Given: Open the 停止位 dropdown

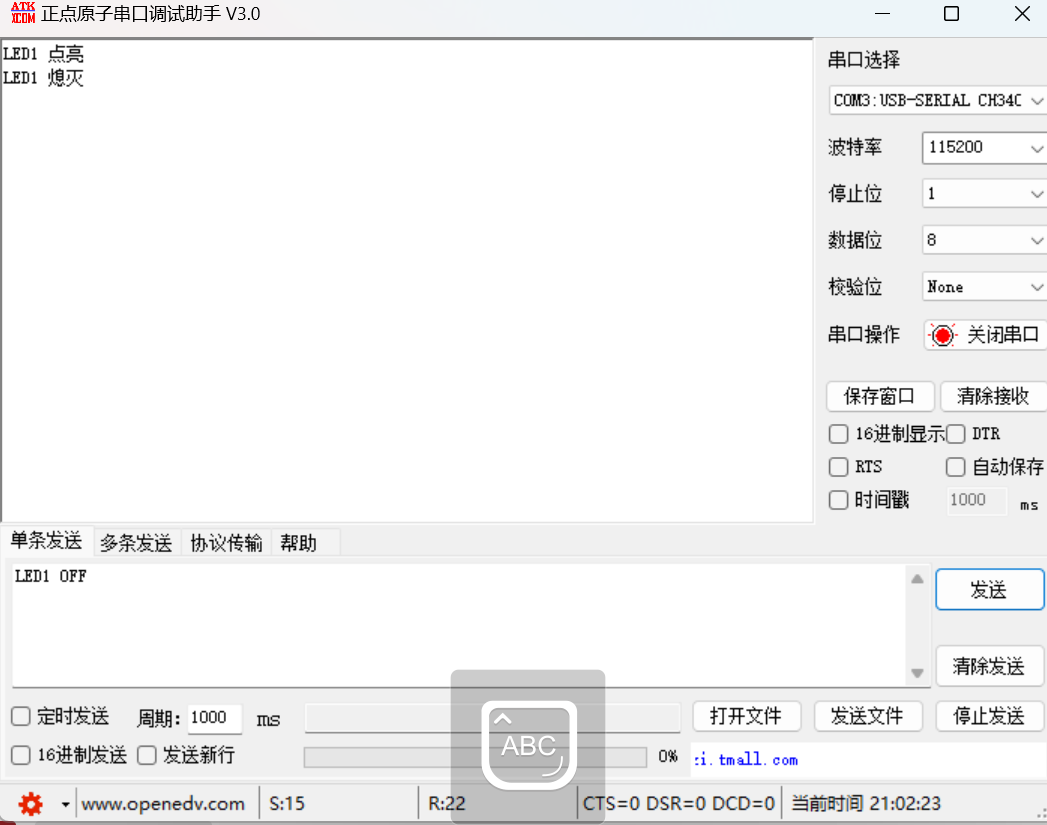Looking at the screenshot, I should coord(984,194).
